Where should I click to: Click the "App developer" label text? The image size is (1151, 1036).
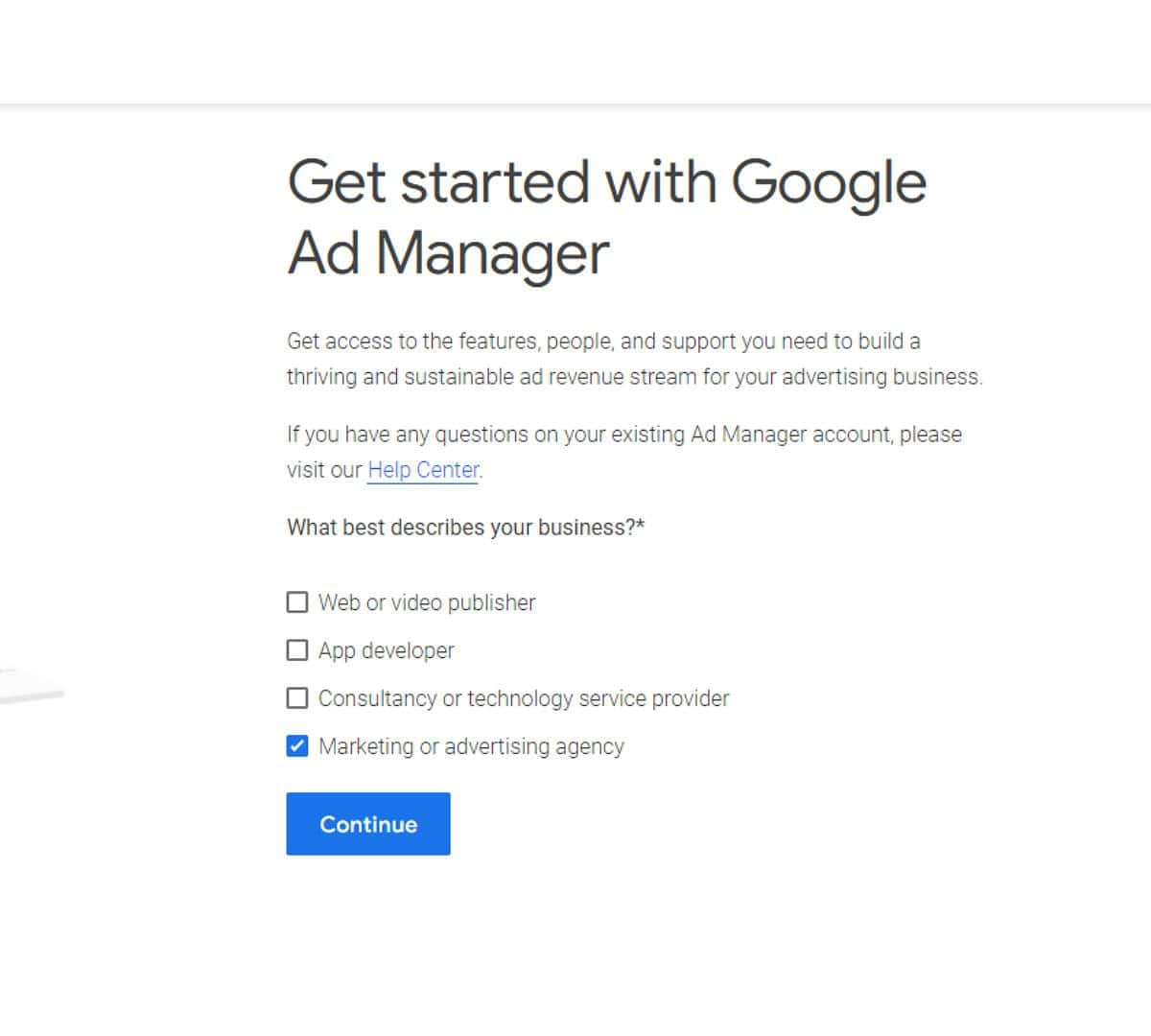coord(387,650)
